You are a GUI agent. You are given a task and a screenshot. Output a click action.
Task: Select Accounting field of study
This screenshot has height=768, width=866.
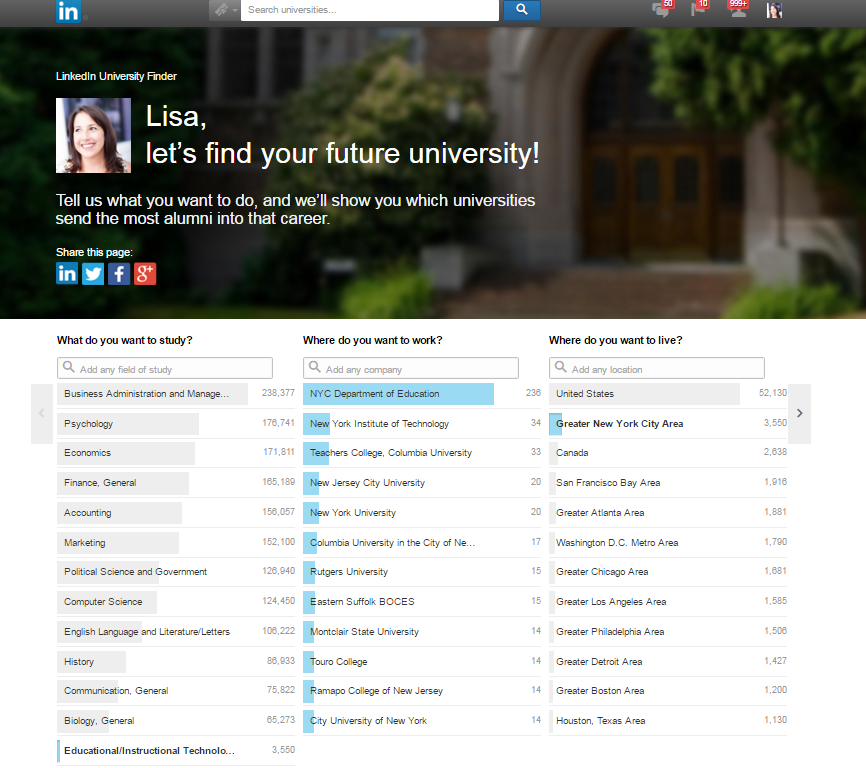176,512
